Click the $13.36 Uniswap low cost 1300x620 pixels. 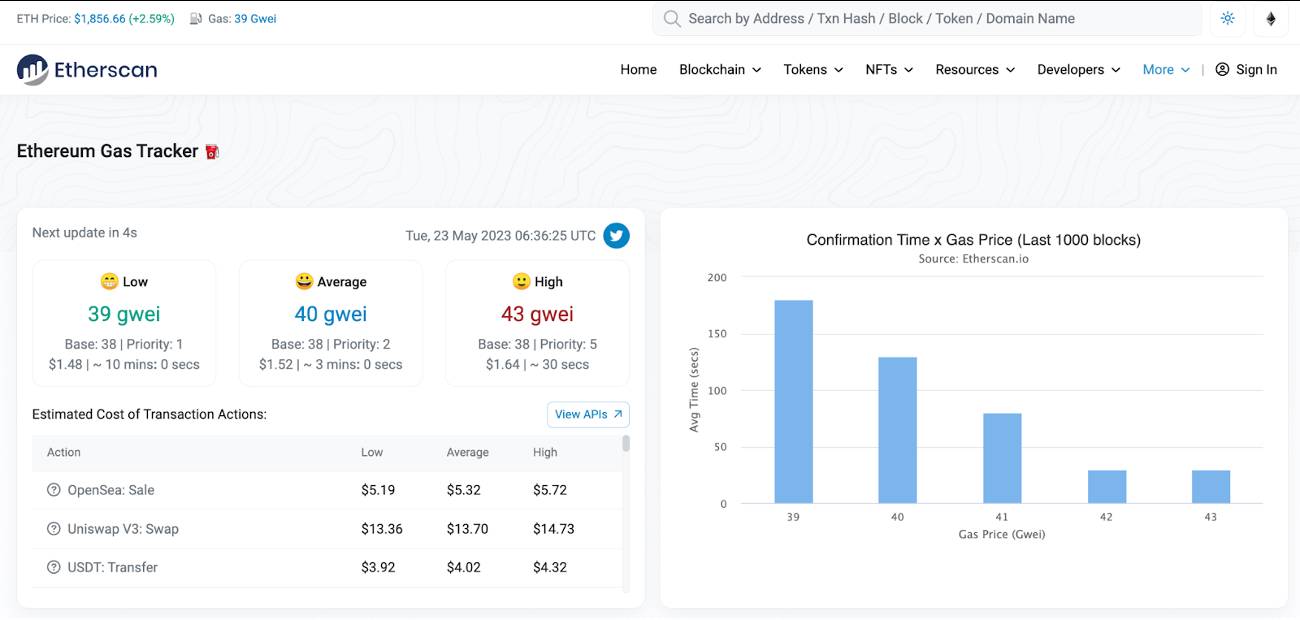click(382, 529)
